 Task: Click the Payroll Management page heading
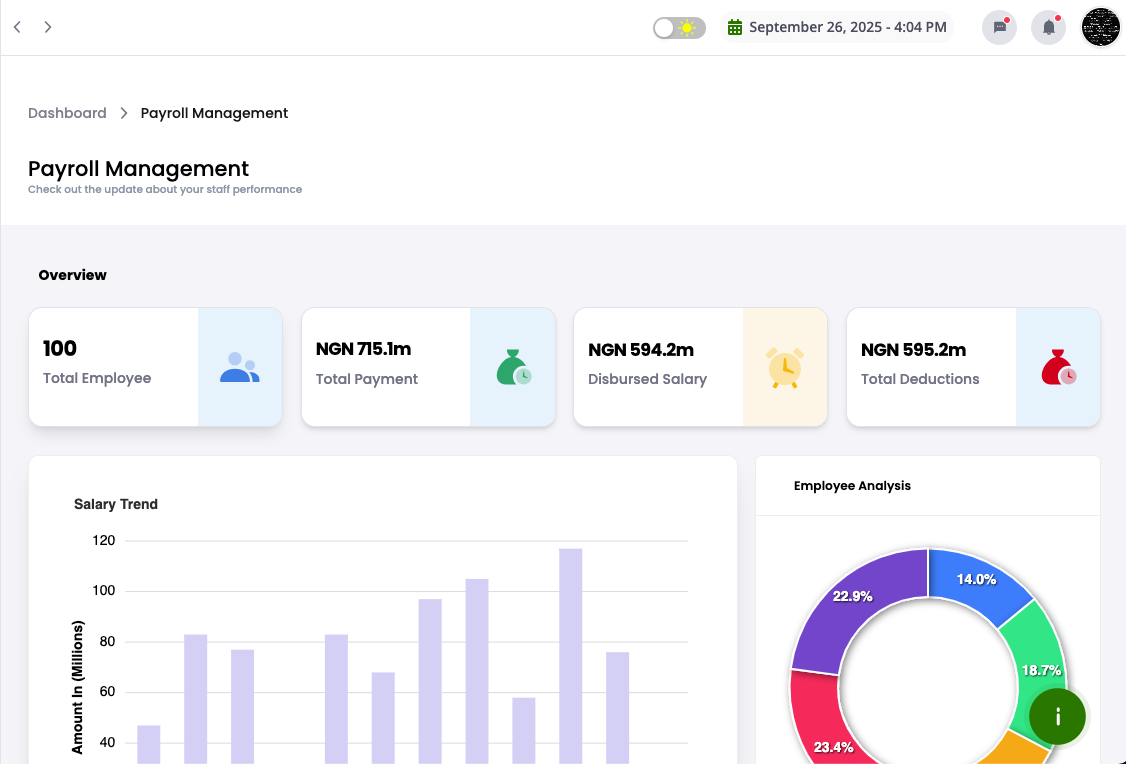(139, 168)
